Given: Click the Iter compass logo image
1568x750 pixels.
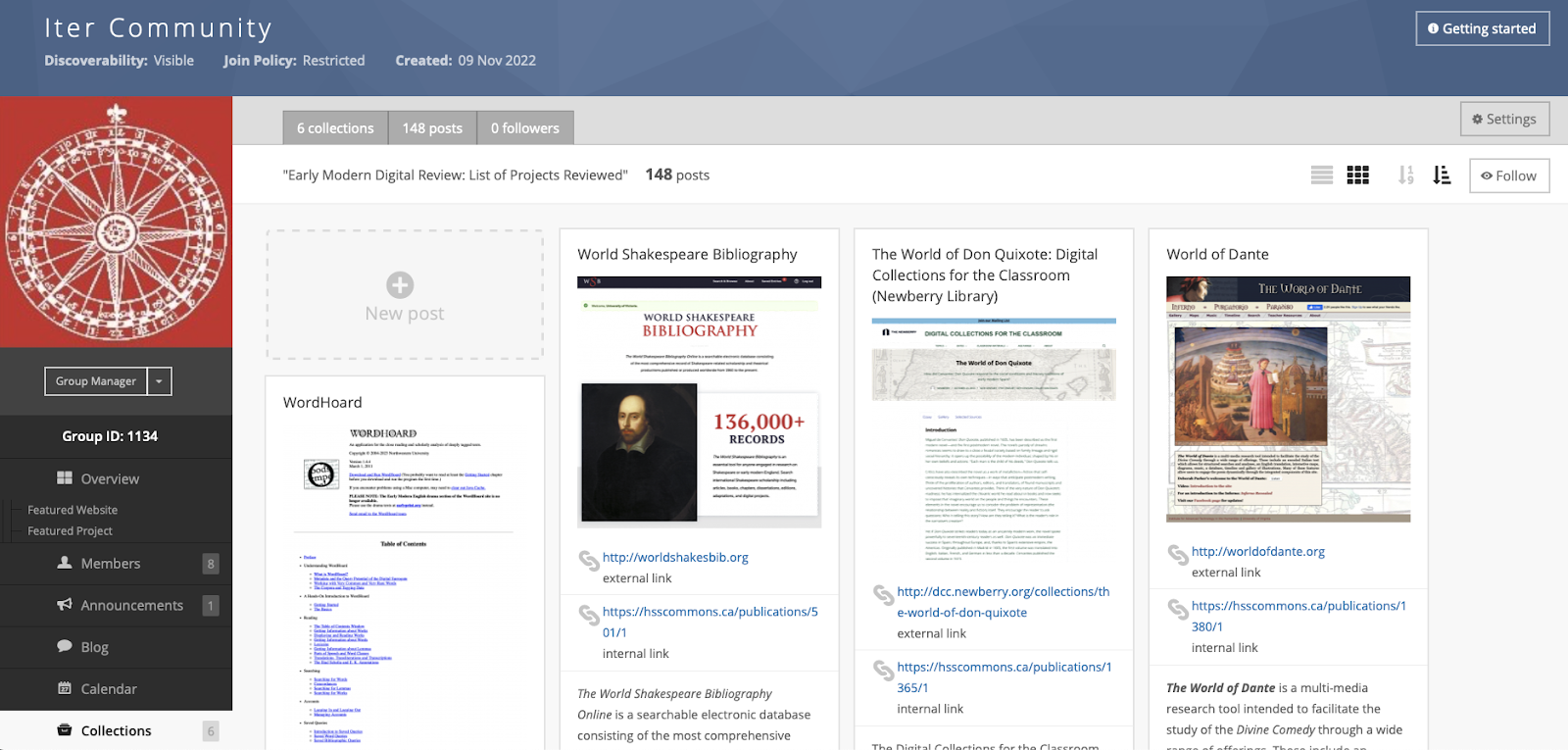Looking at the screenshot, I should (x=116, y=222).
